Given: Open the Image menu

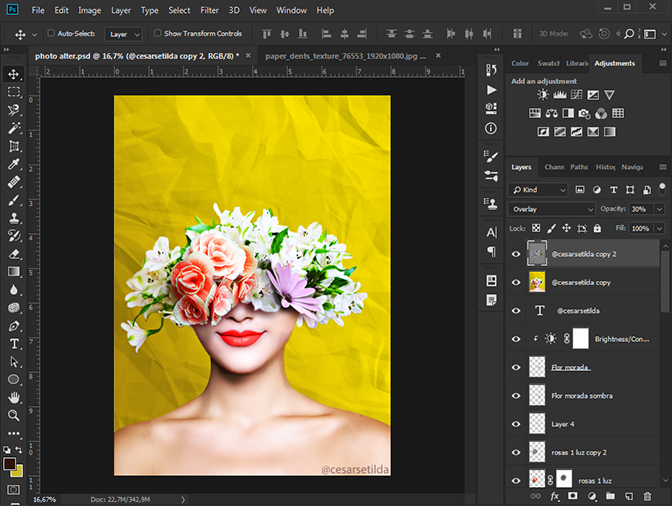Looking at the screenshot, I should pyautogui.click(x=89, y=10).
